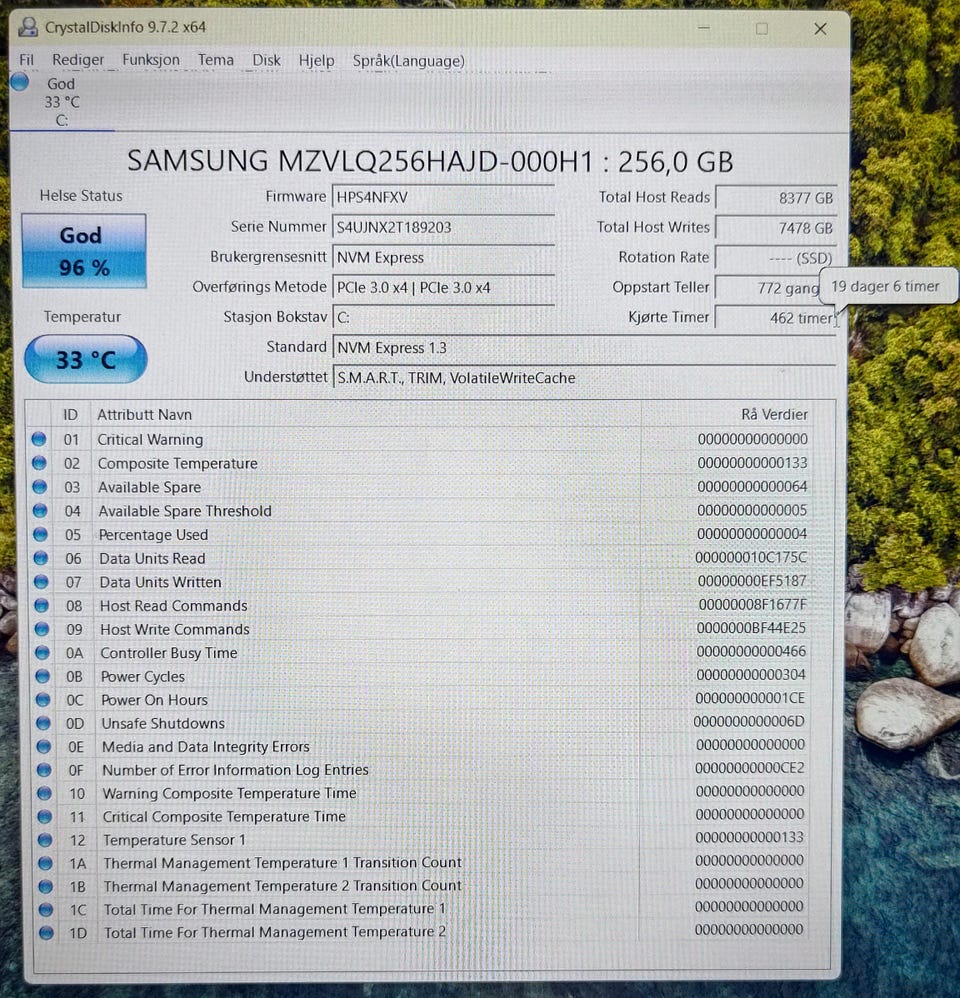
Task: Click status dot for Available Spare row
Action: click(x=39, y=486)
